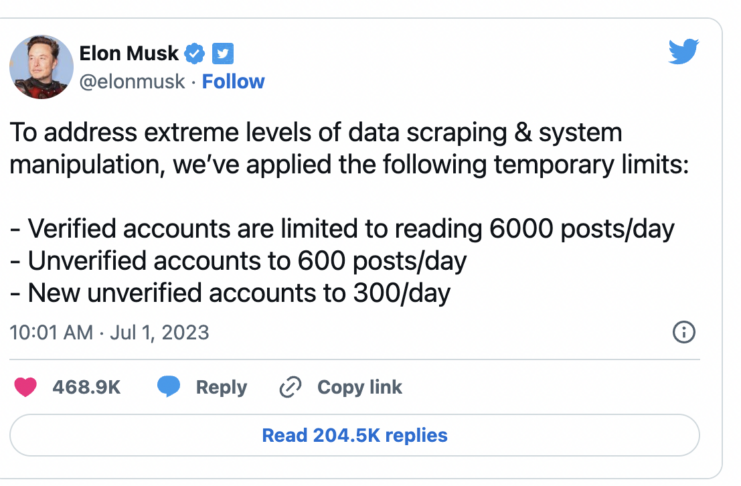741x486 pixels.
Task: Click Elon Musk's profile avatar photo
Action: click(x=42, y=67)
